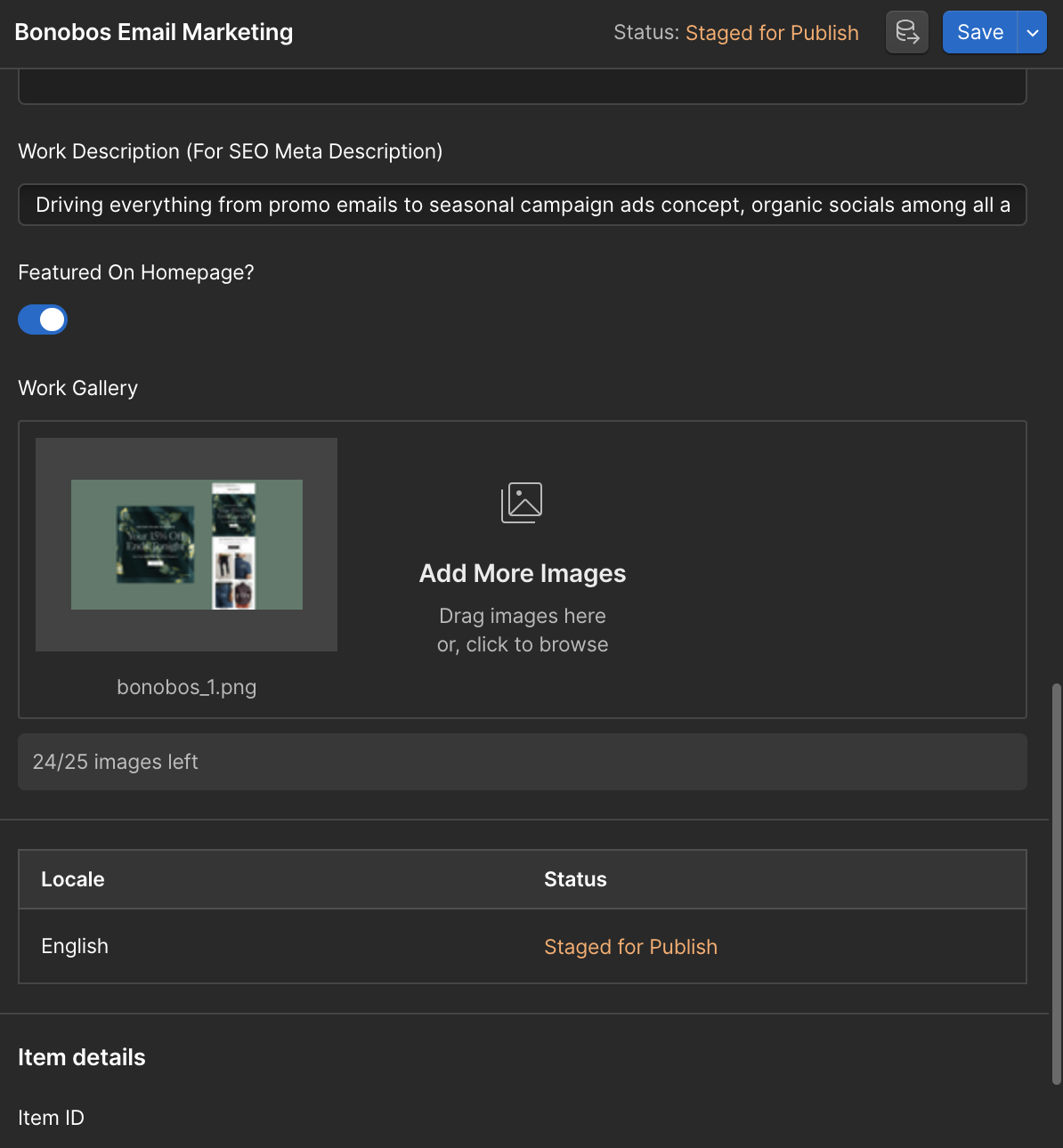Click the Save button
The width and height of the screenshot is (1063, 1148).
coord(979,33)
